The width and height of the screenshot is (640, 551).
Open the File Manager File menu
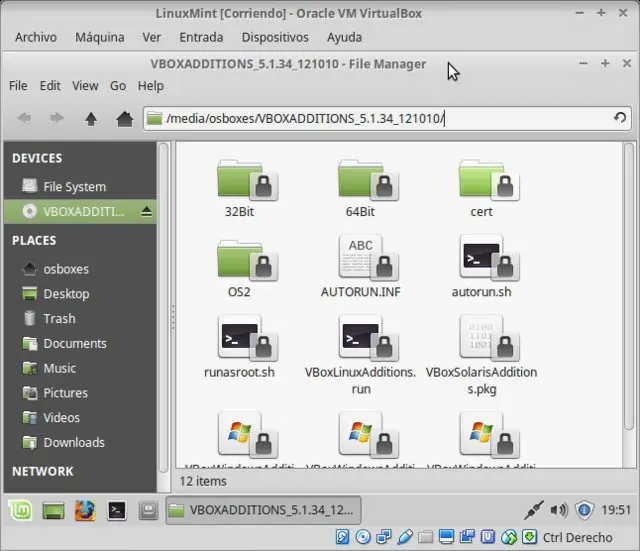(18, 86)
